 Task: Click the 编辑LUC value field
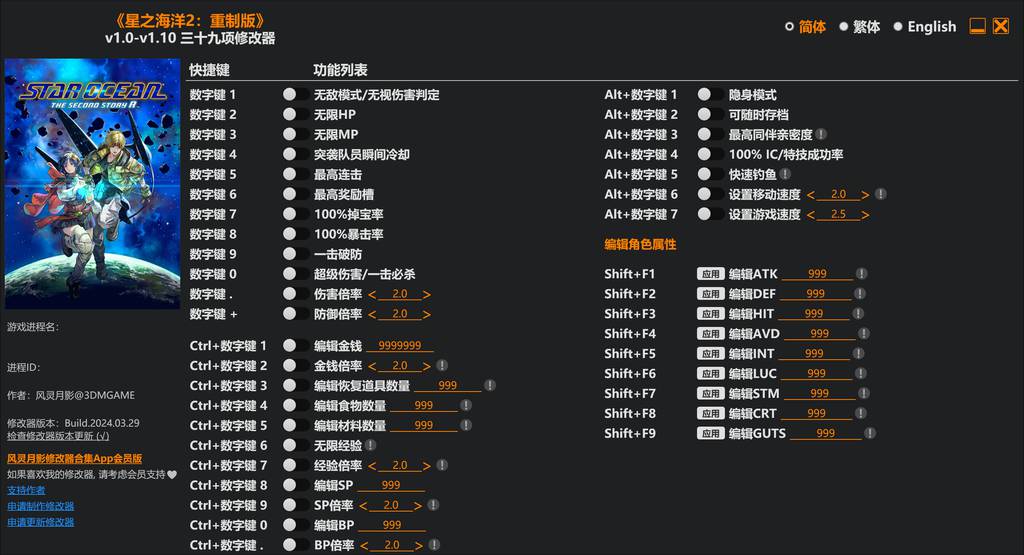816,373
